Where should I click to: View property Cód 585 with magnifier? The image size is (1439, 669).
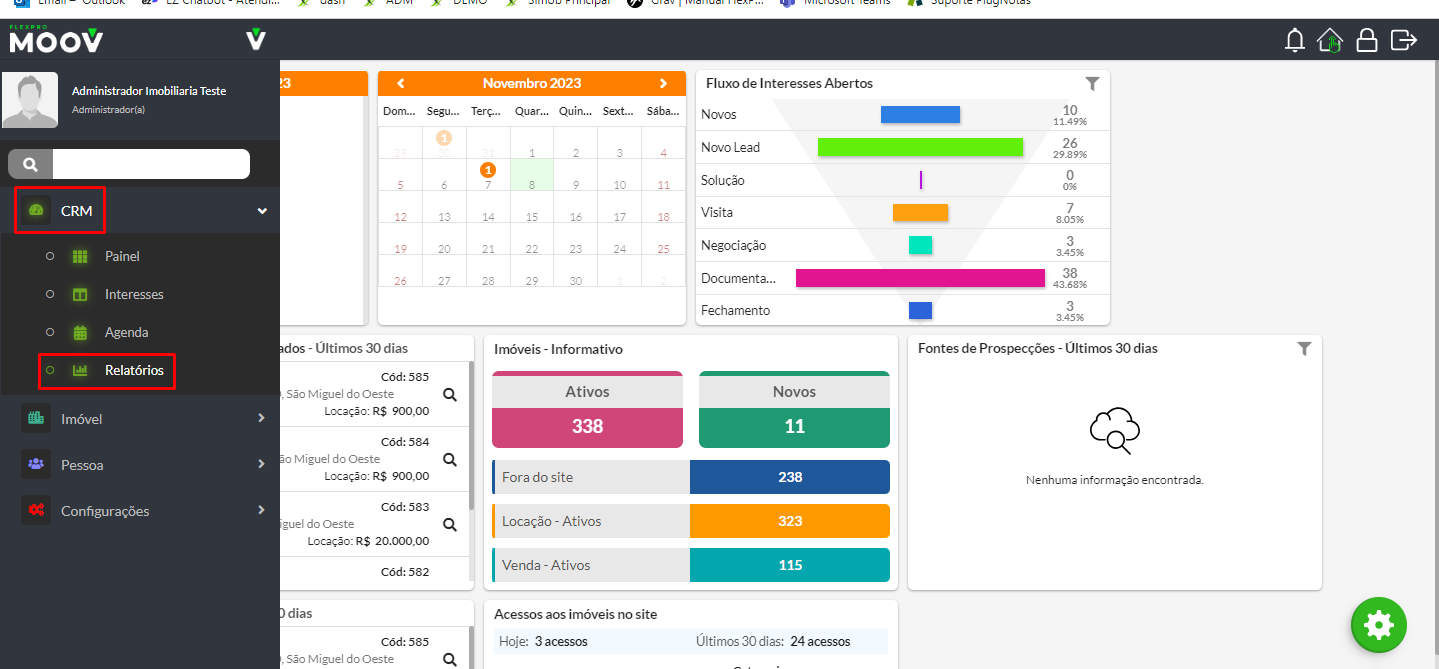[450, 395]
